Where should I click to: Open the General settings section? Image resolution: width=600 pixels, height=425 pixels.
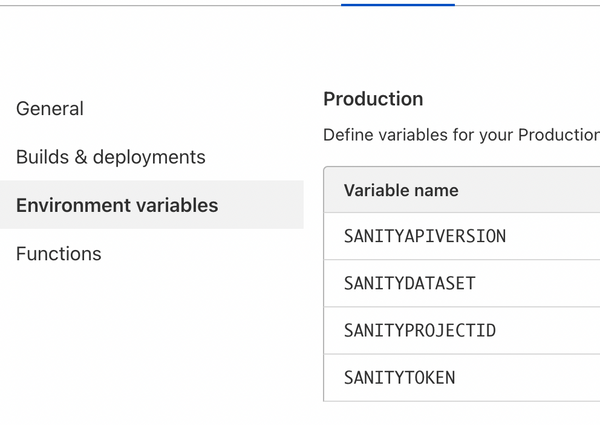(x=50, y=108)
